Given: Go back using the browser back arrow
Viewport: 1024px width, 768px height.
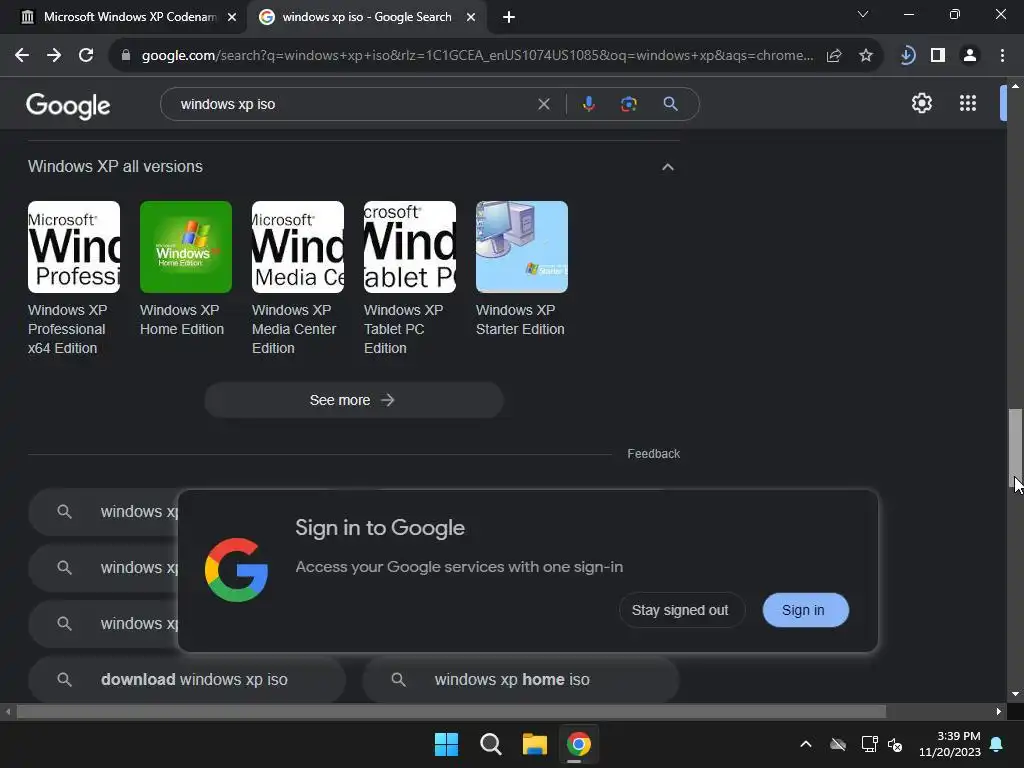Looking at the screenshot, I should tap(22, 56).
